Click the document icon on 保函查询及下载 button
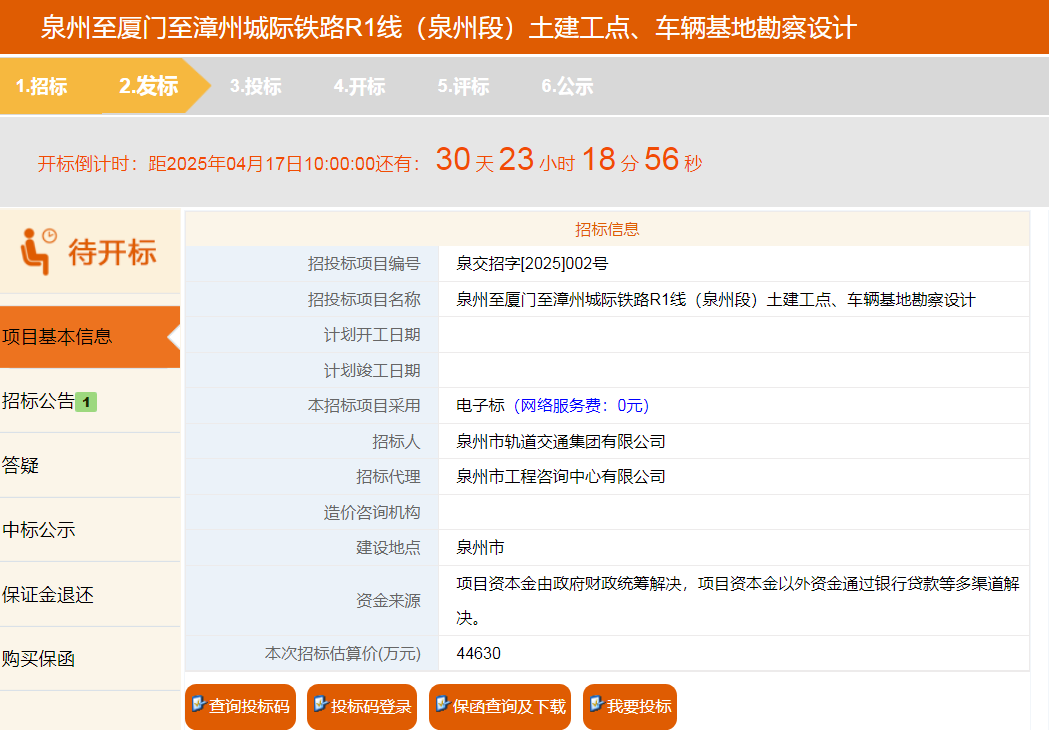The height and width of the screenshot is (730, 1049). click(x=442, y=704)
